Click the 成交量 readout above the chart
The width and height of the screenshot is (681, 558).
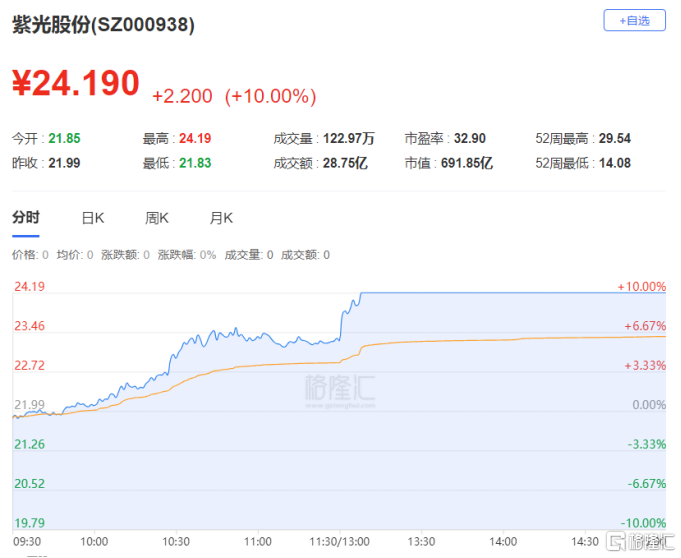pyautogui.click(x=249, y=255)
